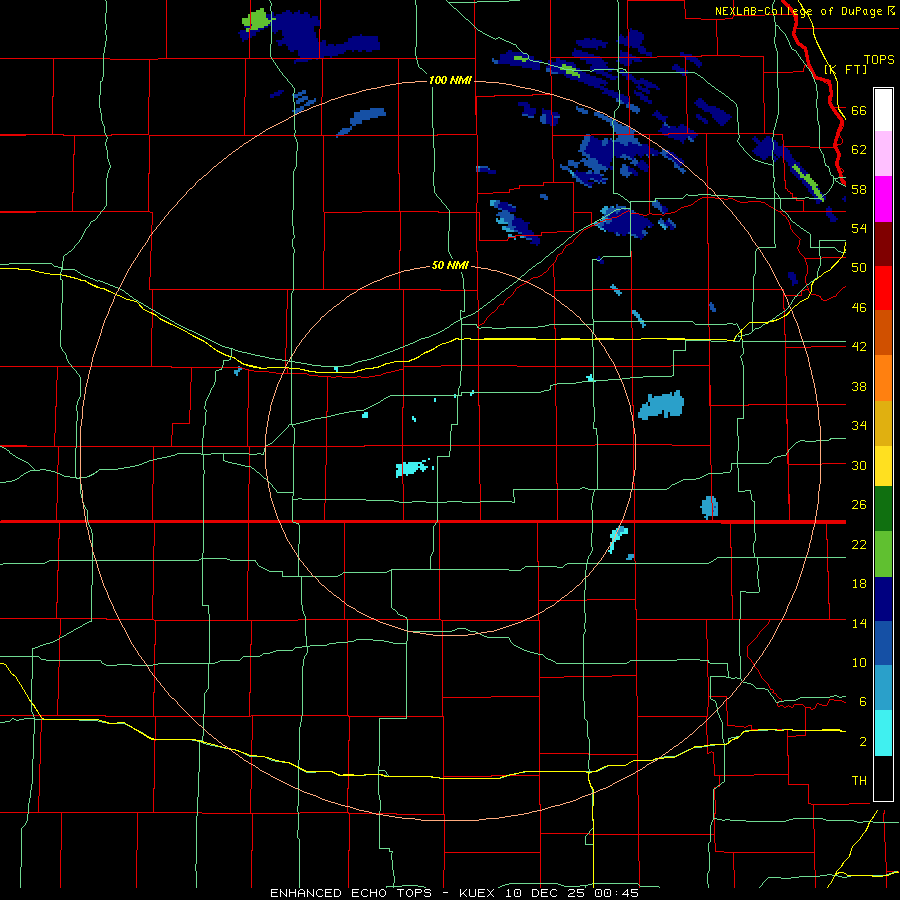Click the "KUEX" radar site identifier
This screenshot has width=900, height=900.
476,893
